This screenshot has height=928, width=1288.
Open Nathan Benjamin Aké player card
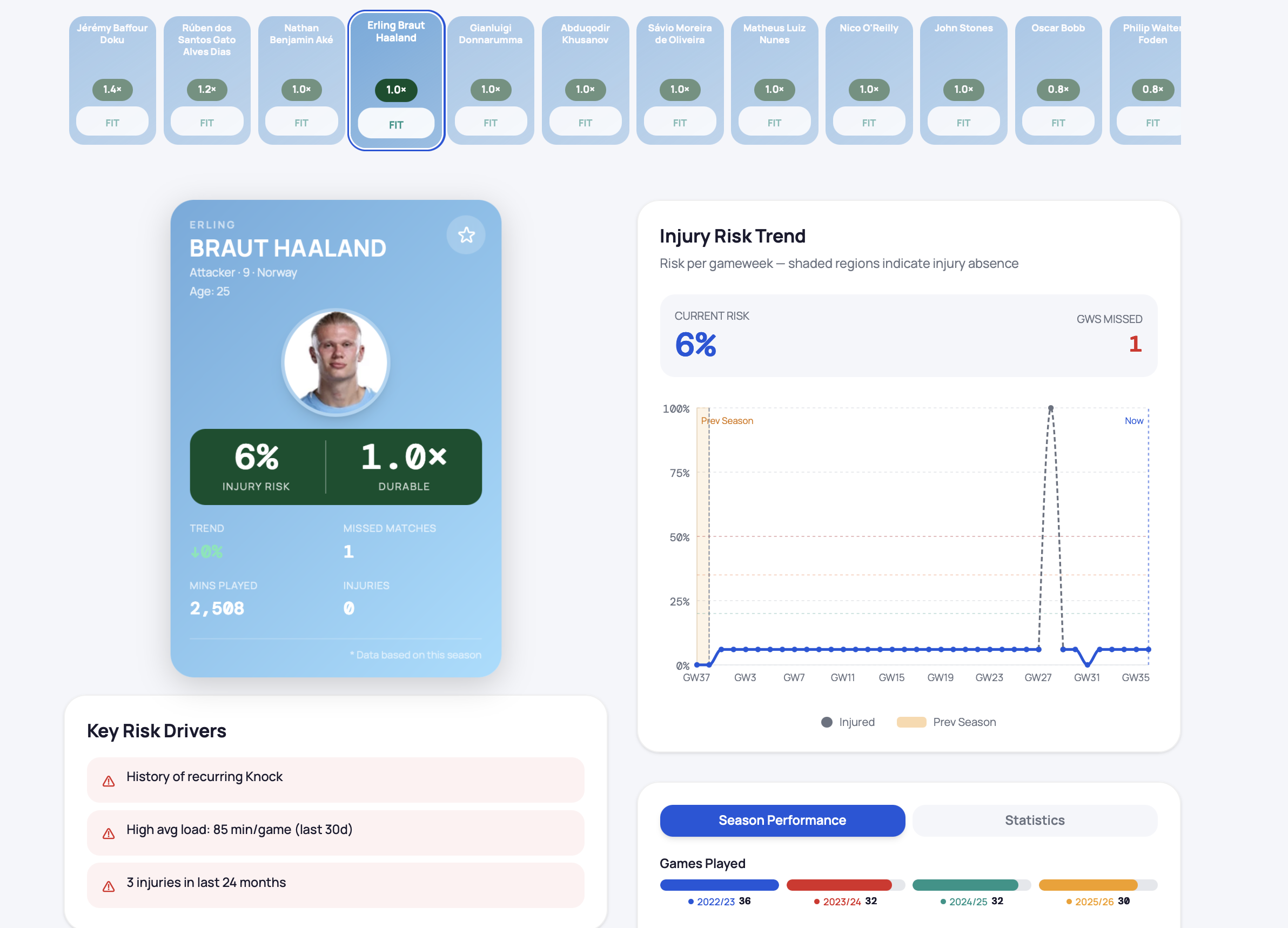click(301, 80)
